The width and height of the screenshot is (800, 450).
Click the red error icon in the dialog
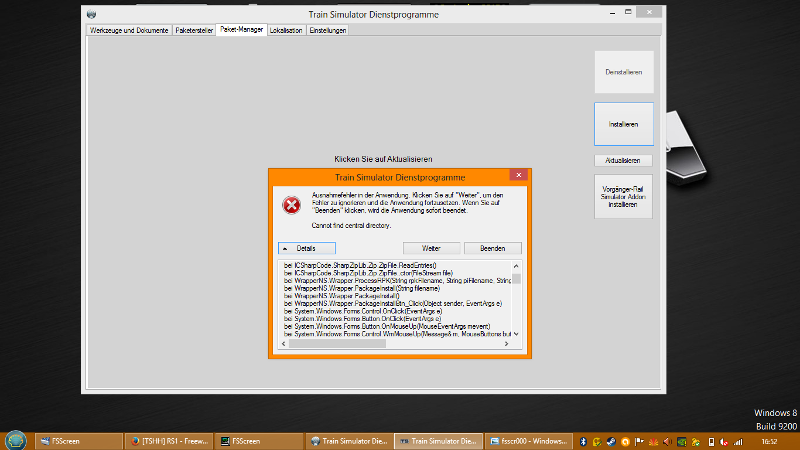coord(291,205)
